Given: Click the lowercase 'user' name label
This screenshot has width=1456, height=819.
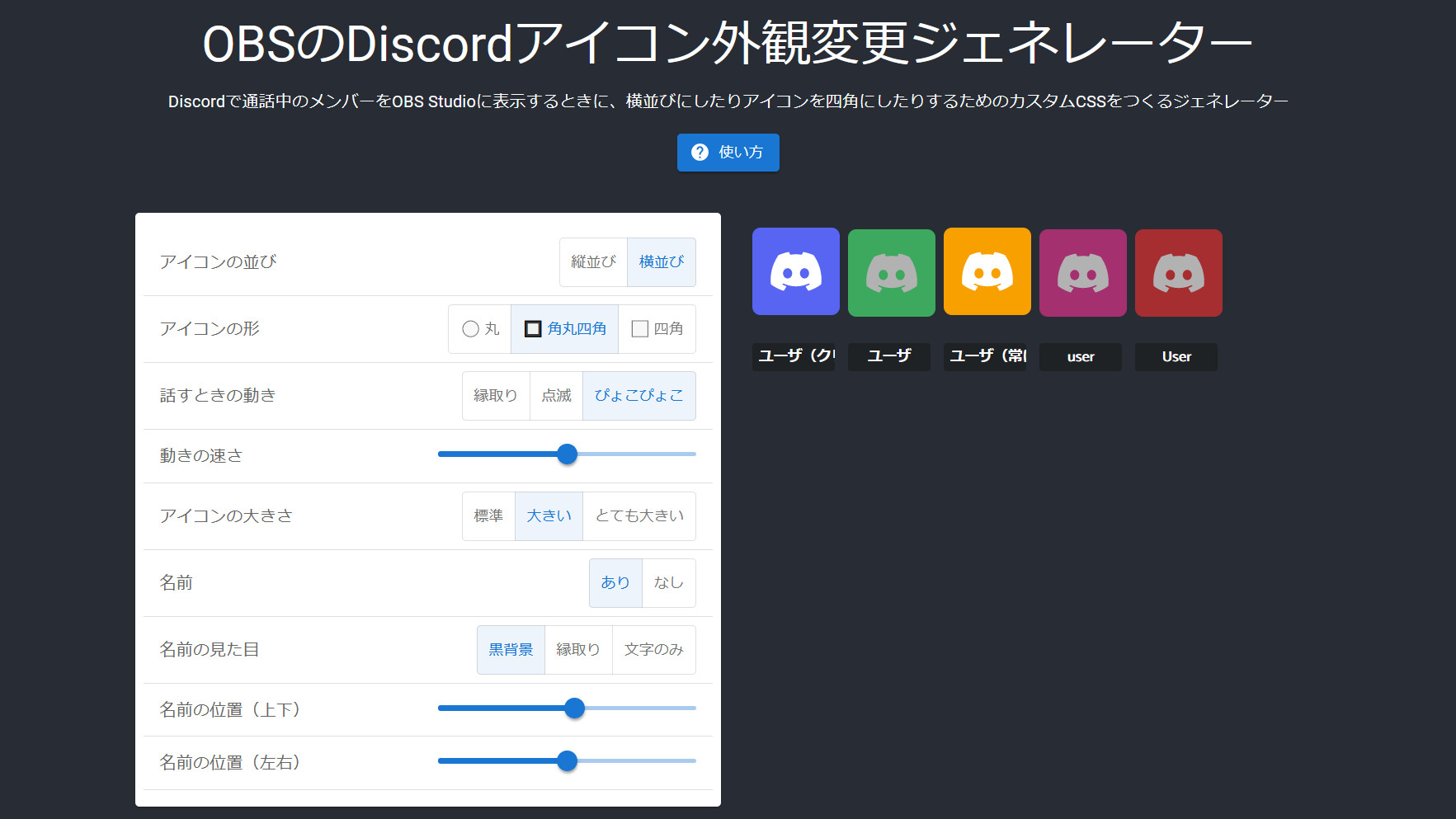Looking at the screenshot, I should point(1080,357).
